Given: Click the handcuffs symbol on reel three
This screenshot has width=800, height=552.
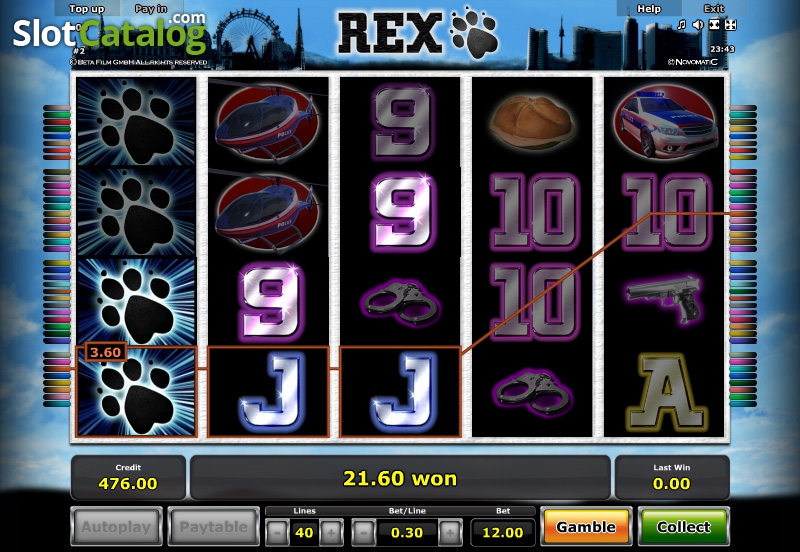Looking at the screenshot, I should [x=401, y=301].
